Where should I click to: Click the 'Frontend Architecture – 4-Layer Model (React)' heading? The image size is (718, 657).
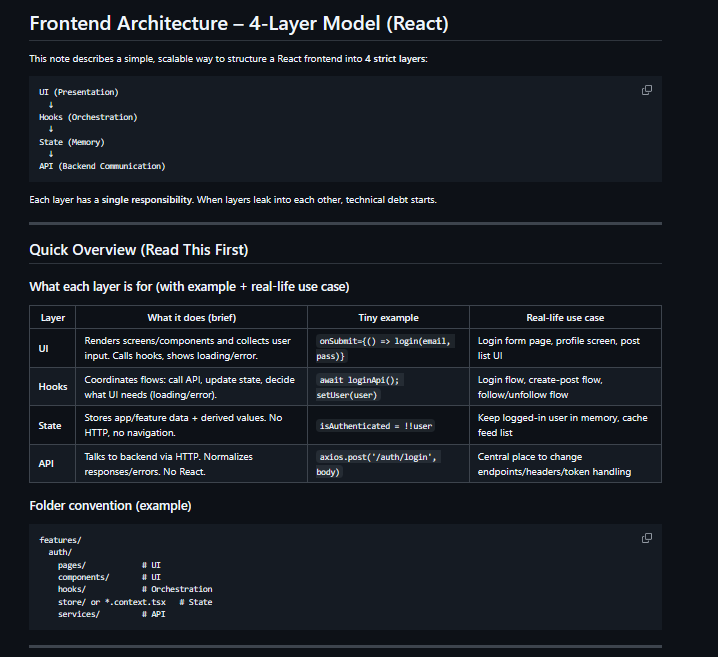(x=239, y=23)
